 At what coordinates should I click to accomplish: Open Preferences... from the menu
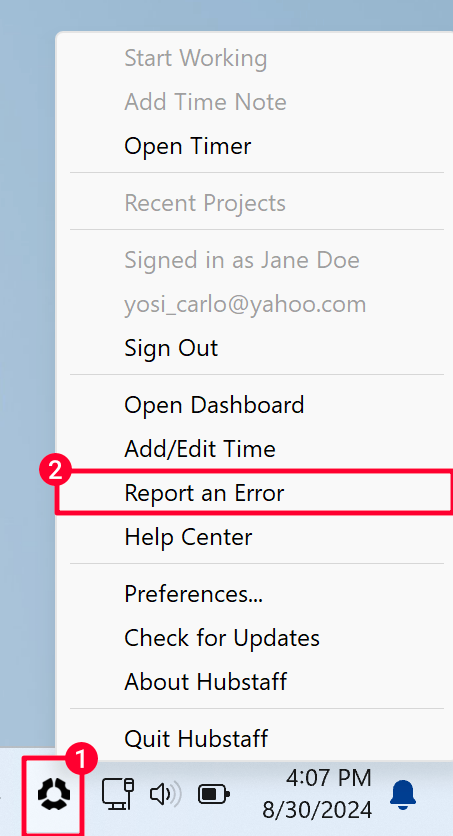[x=193, y=593]
